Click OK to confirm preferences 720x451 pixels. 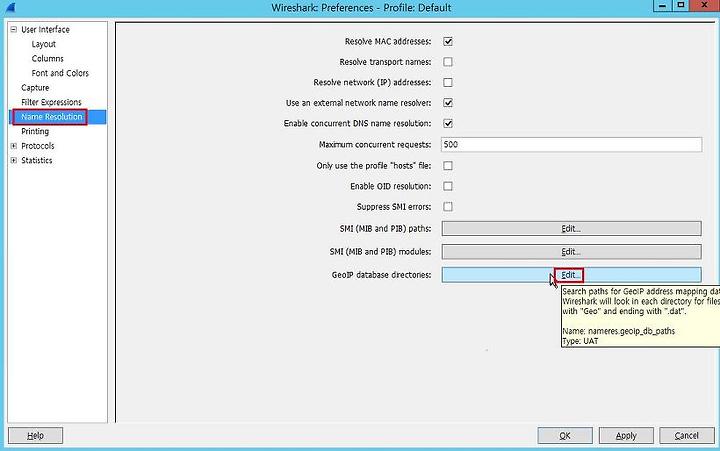click(565, 435)
